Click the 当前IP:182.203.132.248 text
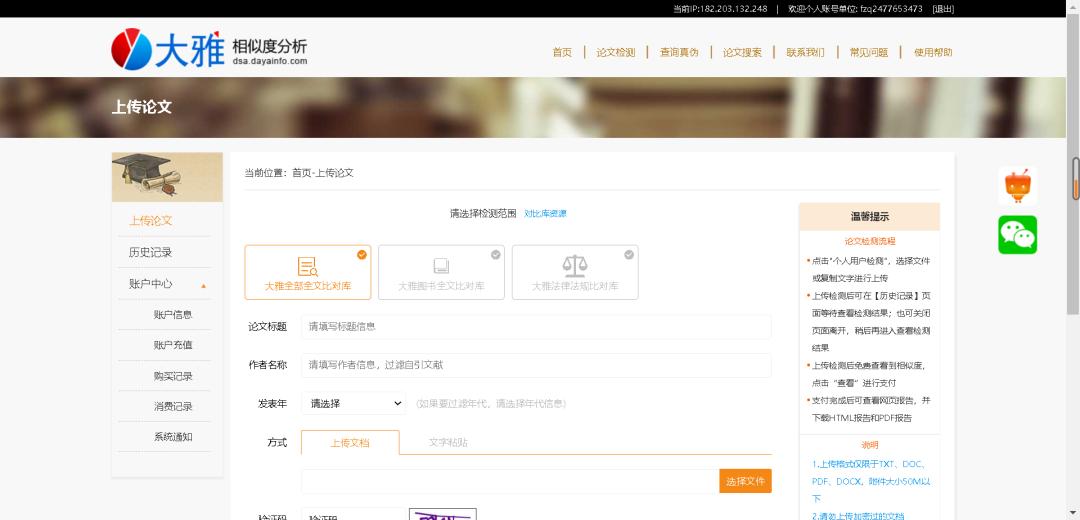 tap(720, 9)
